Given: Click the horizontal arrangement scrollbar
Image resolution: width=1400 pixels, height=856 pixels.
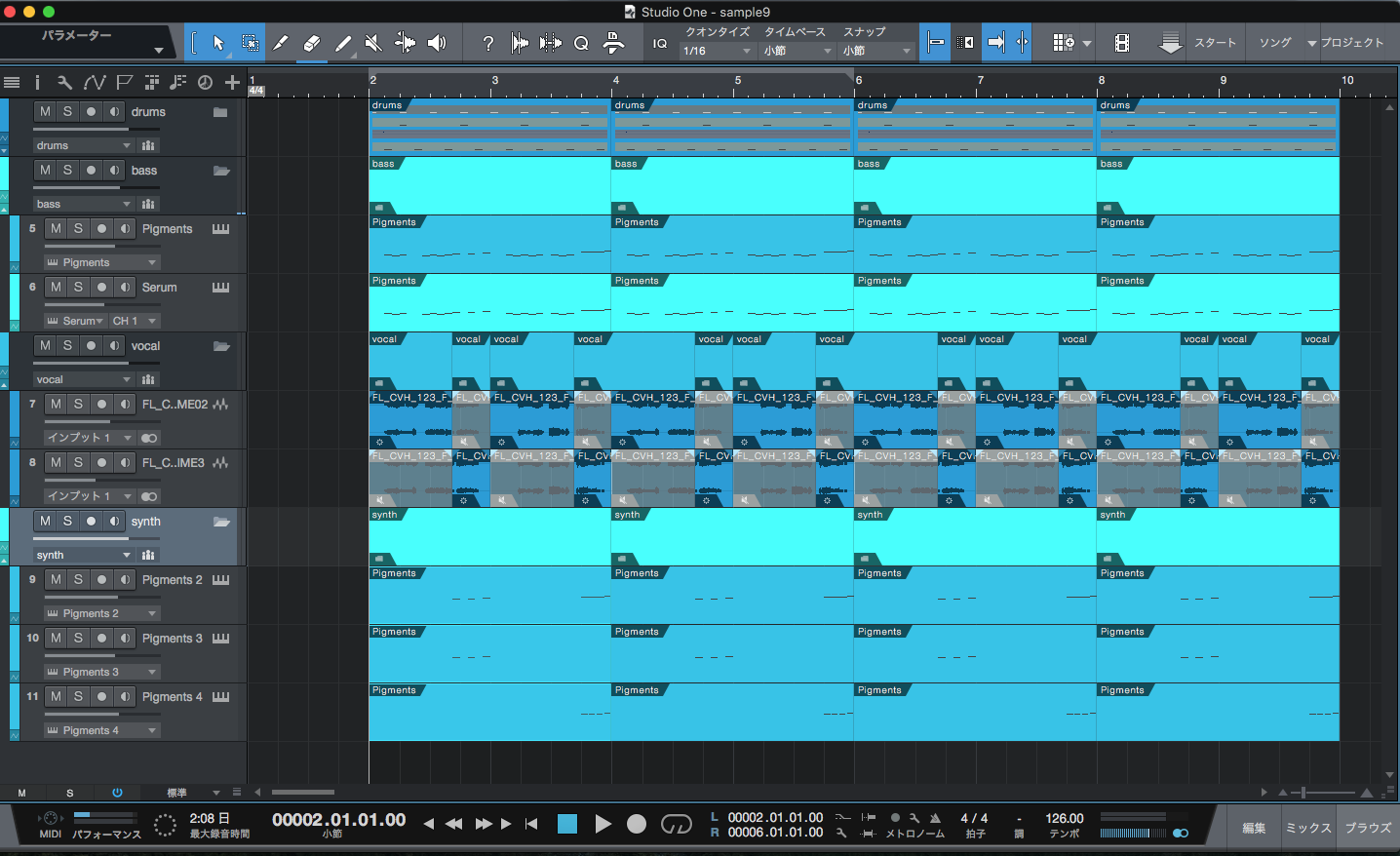Looking at the screenshot, I should (x=303, y=793).
